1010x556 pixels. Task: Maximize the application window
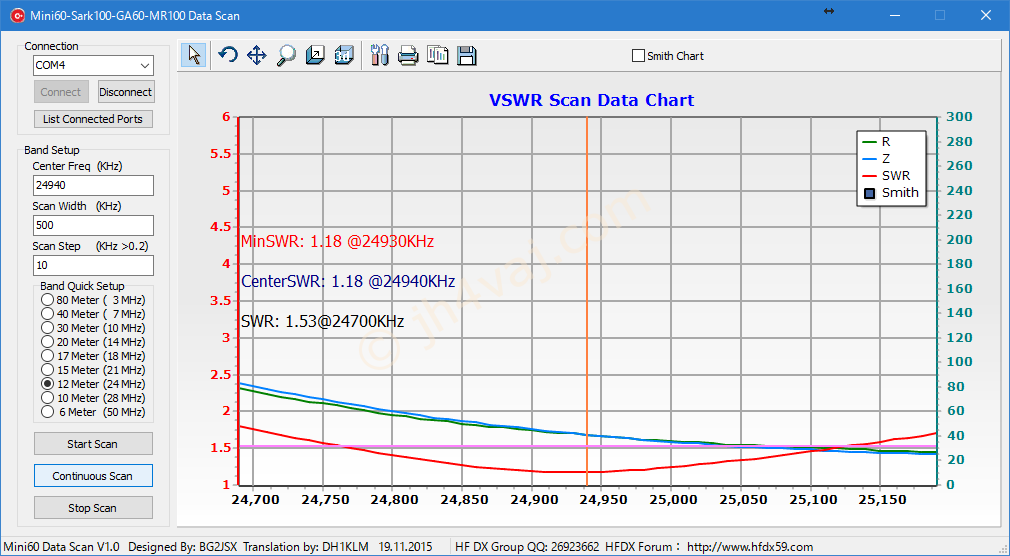tap(940, 15)
